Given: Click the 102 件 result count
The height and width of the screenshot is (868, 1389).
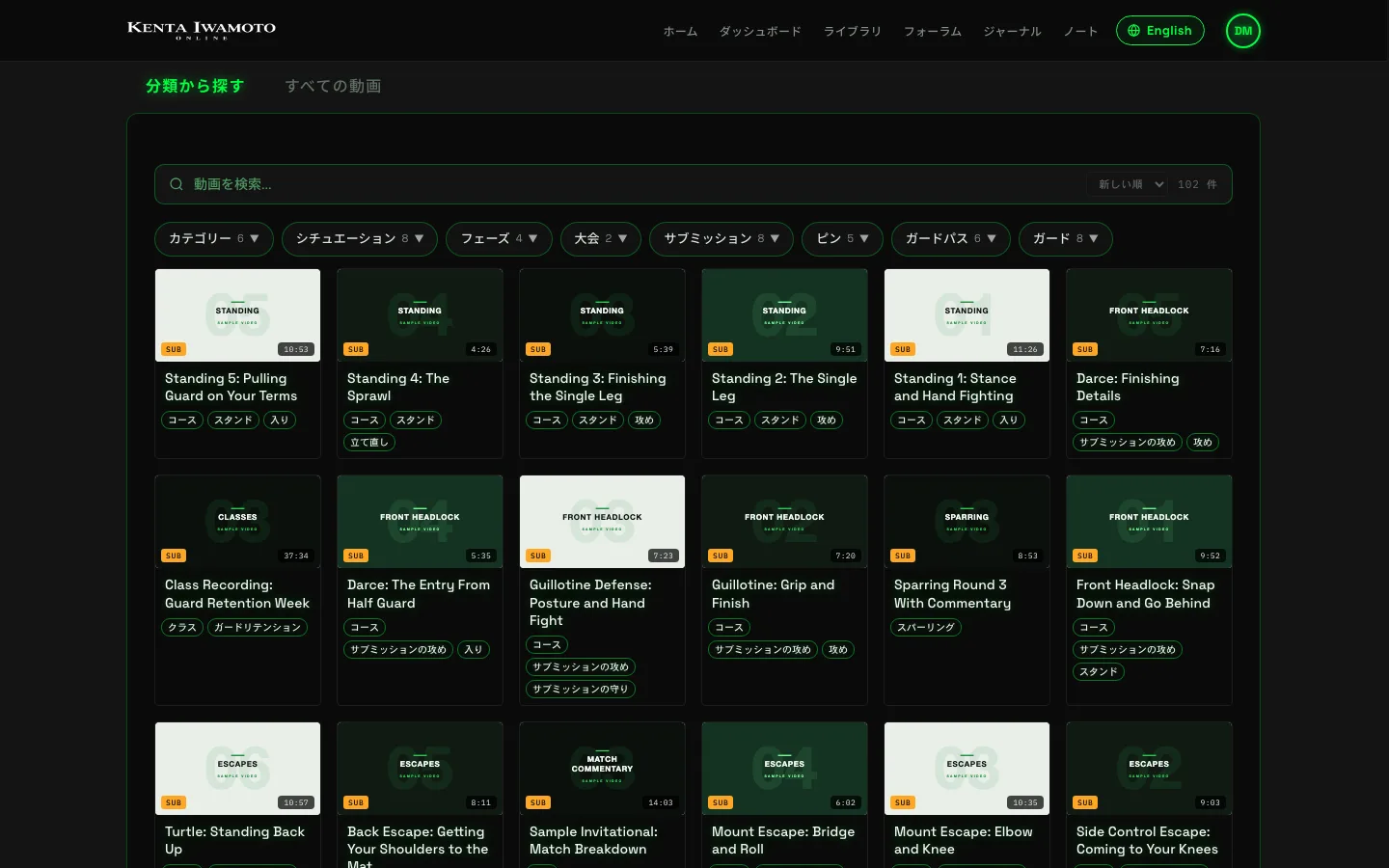Looking at the screenshot, I should point(1197,184).
